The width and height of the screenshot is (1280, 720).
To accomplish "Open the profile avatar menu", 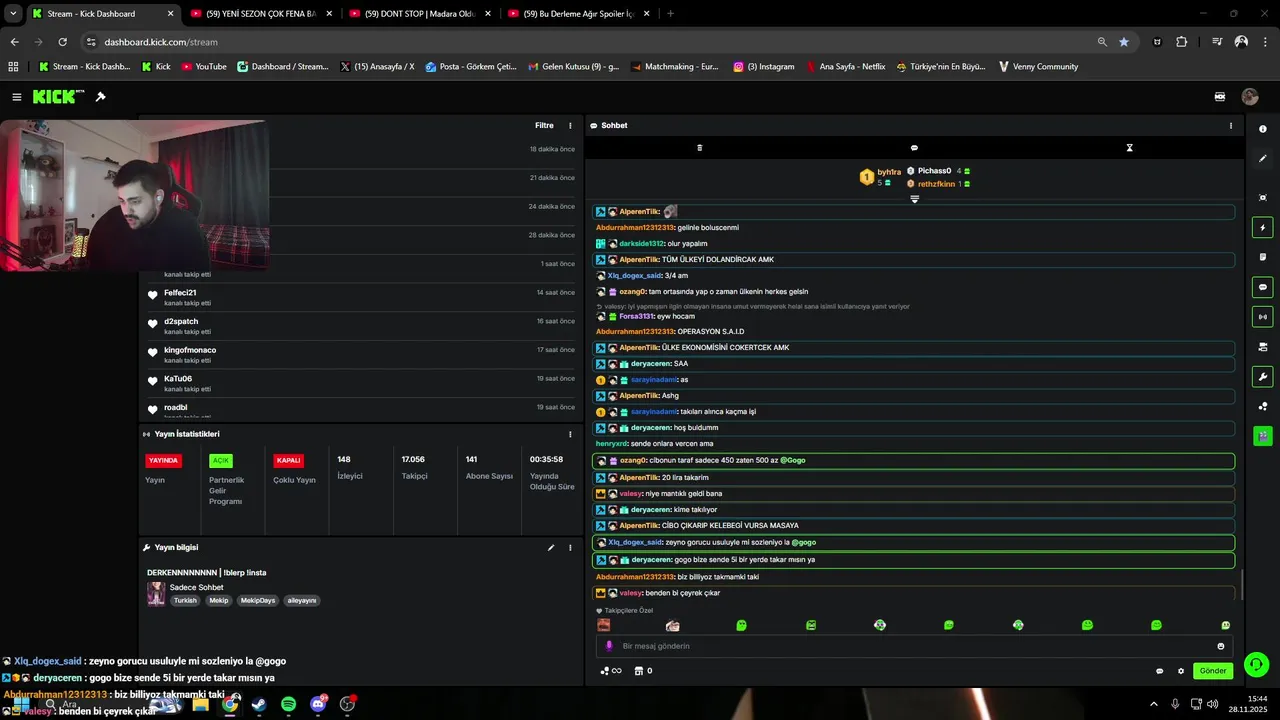I will tap(1249, 97).
